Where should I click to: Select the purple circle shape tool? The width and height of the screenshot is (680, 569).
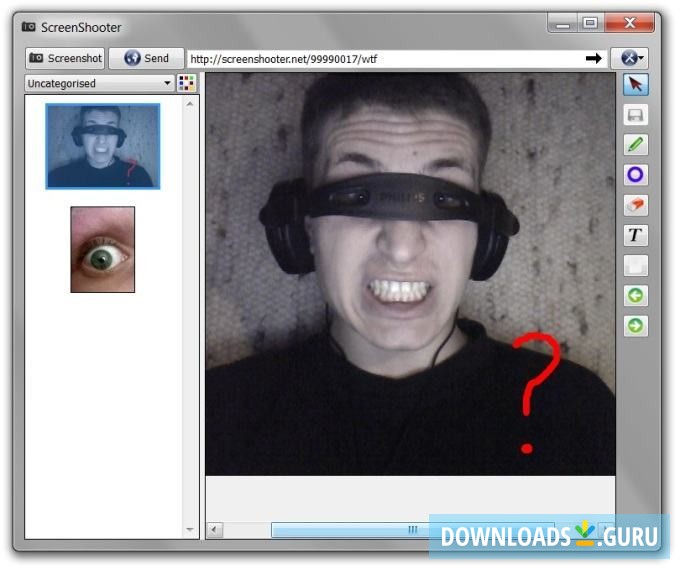click(x=638, y=175)
